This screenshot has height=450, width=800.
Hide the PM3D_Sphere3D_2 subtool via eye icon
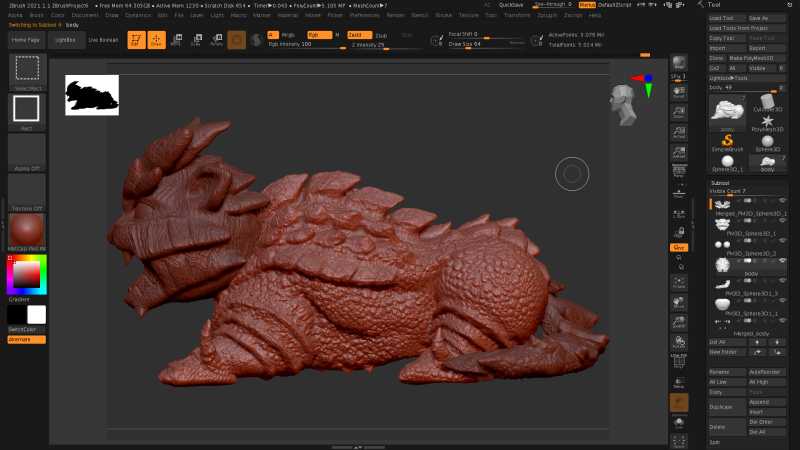click(783, 241)
